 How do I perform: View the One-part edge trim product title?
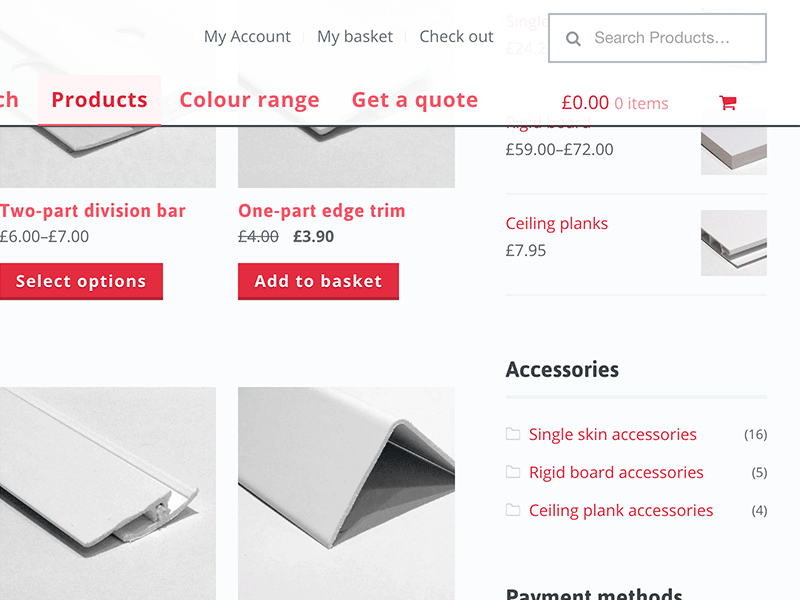(321, 211)
